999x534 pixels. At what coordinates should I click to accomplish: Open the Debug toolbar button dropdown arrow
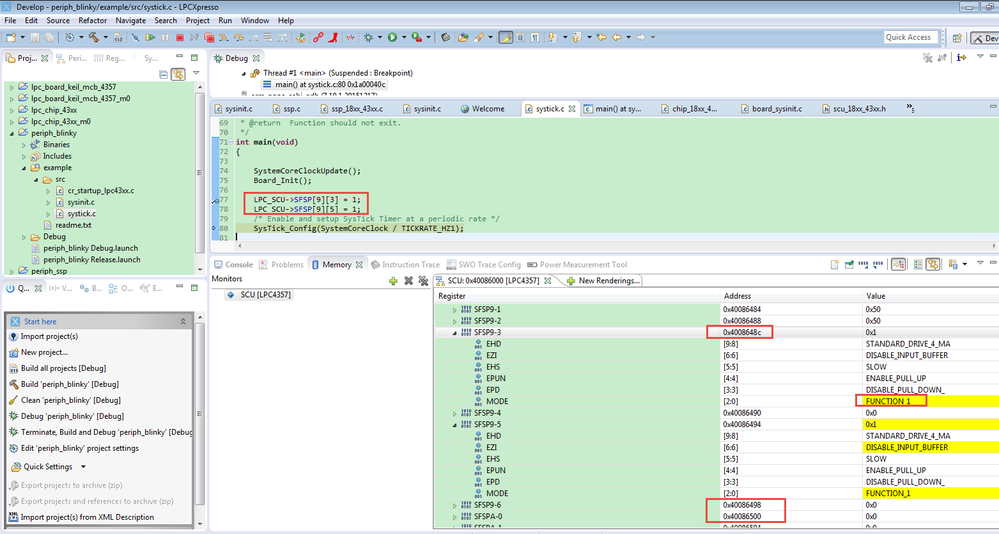coord(380,38)
